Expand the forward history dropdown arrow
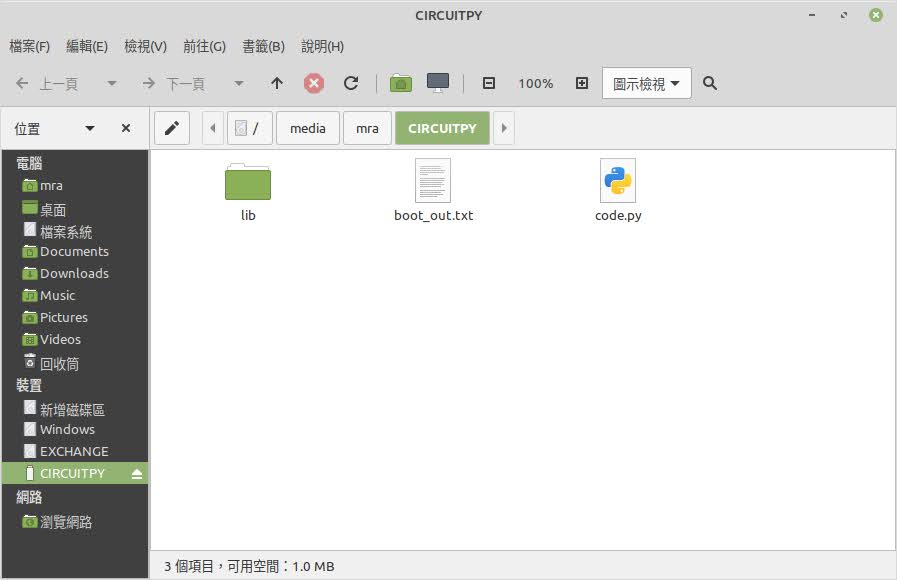The image size is (897, 580). 239,84
